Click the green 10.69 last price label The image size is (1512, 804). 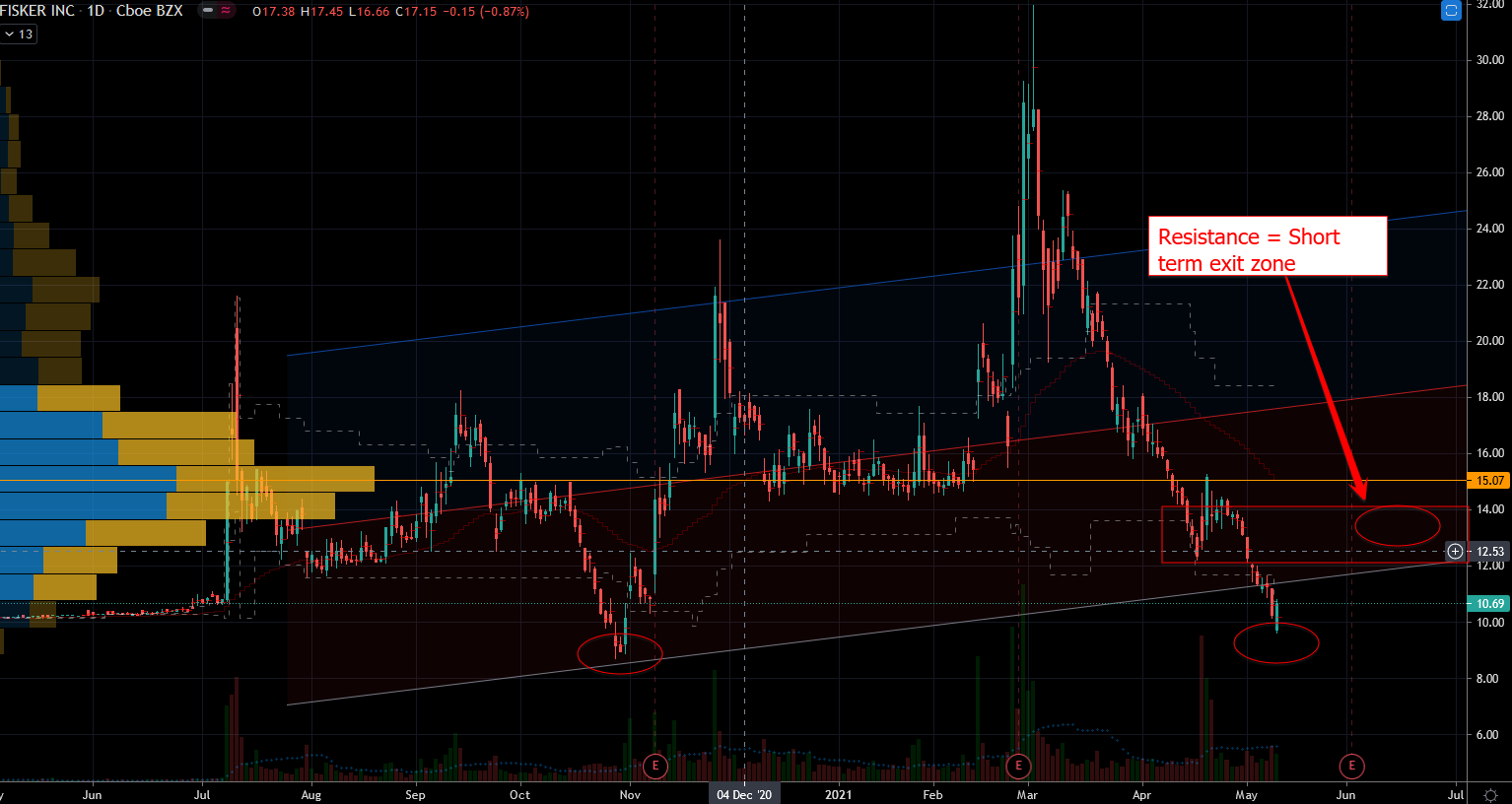[x=1489, y=604]
